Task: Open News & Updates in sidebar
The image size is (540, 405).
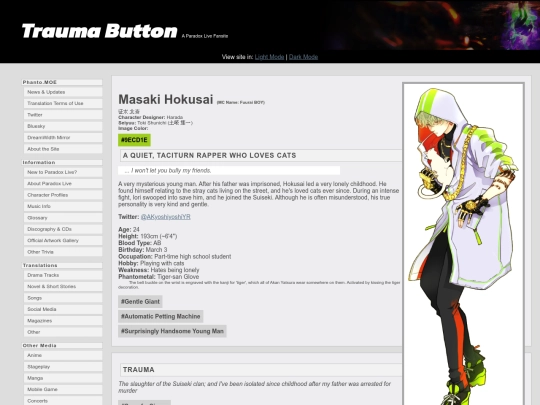Action: [x=63, y=92]
